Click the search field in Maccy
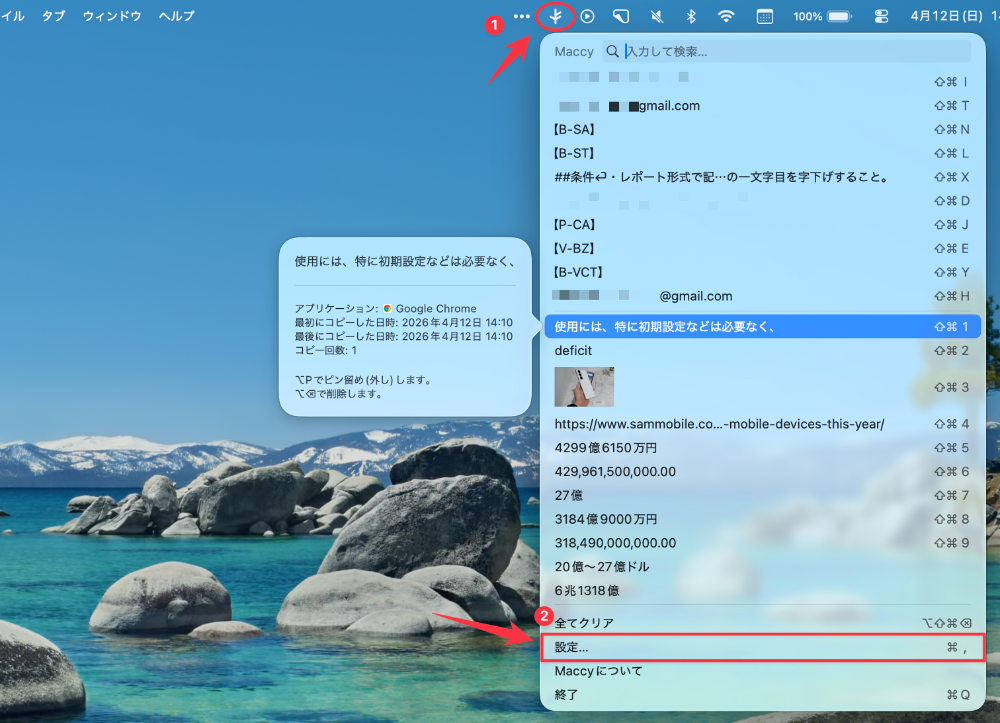Viewport: 1000px width, 723px height. click(795, 51)
